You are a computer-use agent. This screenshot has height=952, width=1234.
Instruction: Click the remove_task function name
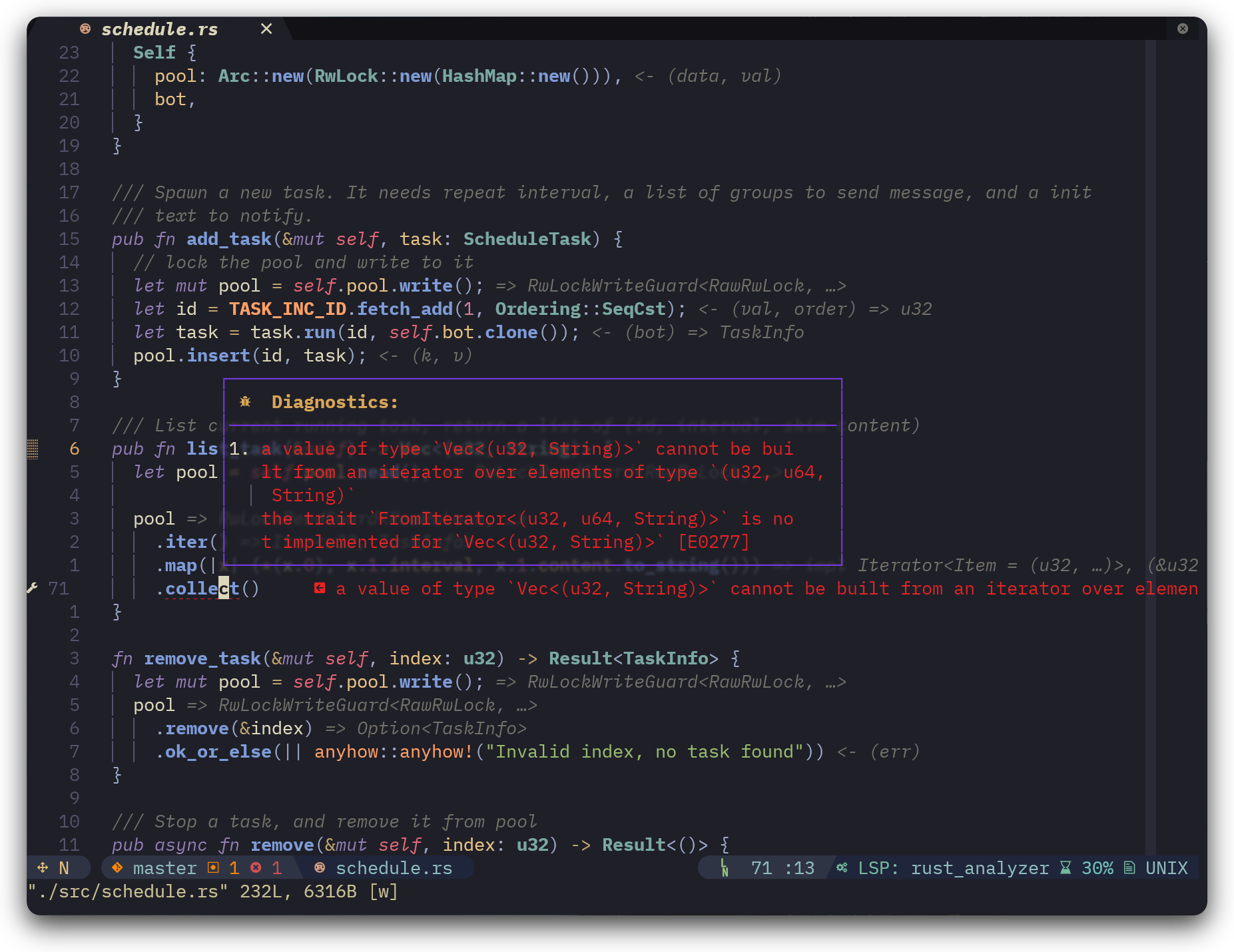pyautogui.click(x=202, y=658)
